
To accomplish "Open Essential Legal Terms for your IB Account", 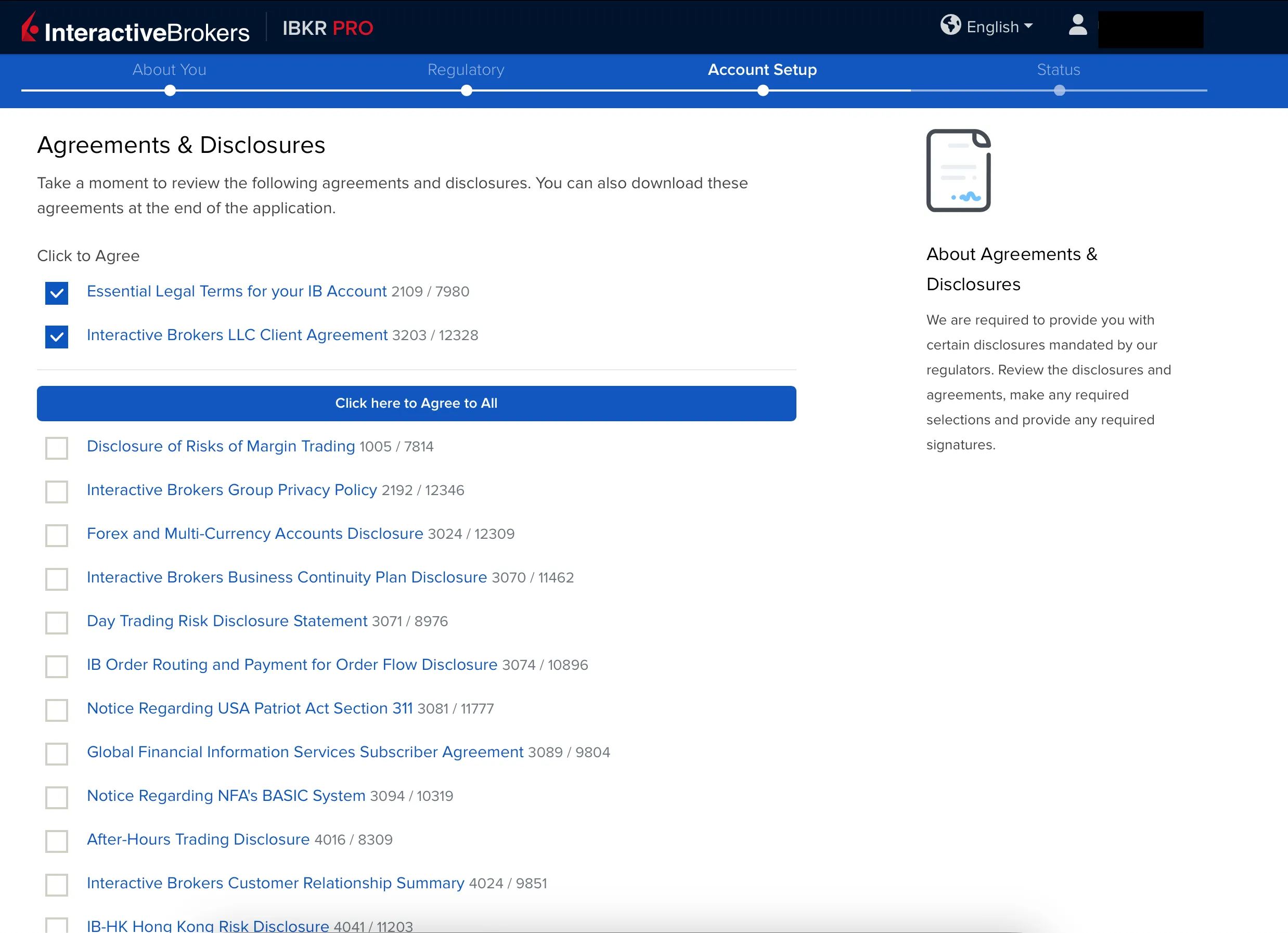I will tap(236, 291).
